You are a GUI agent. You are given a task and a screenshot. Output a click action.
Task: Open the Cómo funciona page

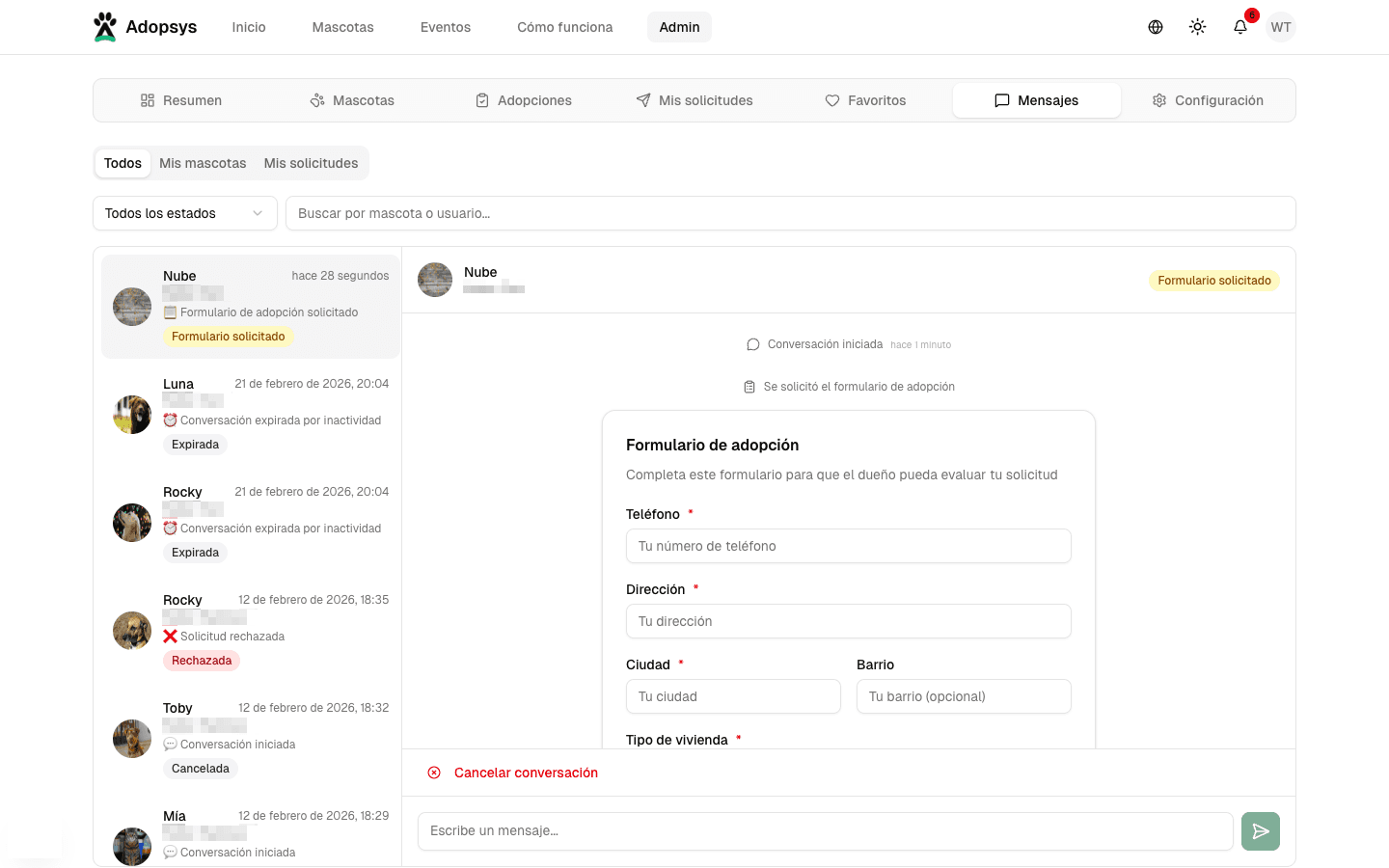pos(564,27)
